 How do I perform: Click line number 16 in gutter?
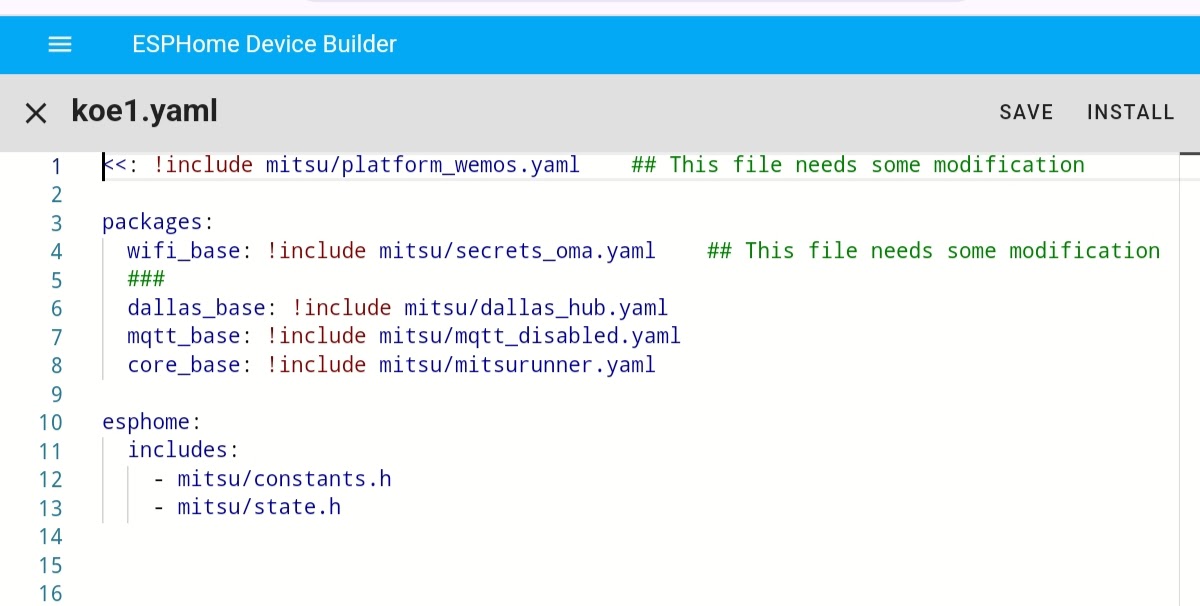pyautogui.click(x=50, y=594)
